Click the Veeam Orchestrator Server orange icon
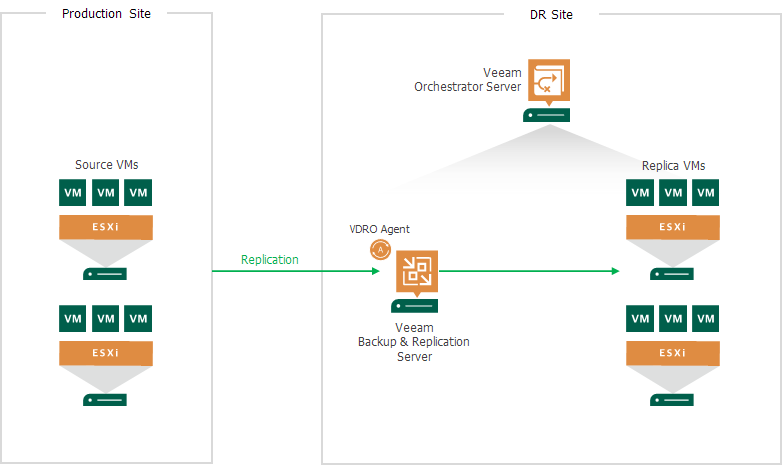The width and height of the screenshot is (782, 465). (x=549, y=81)
